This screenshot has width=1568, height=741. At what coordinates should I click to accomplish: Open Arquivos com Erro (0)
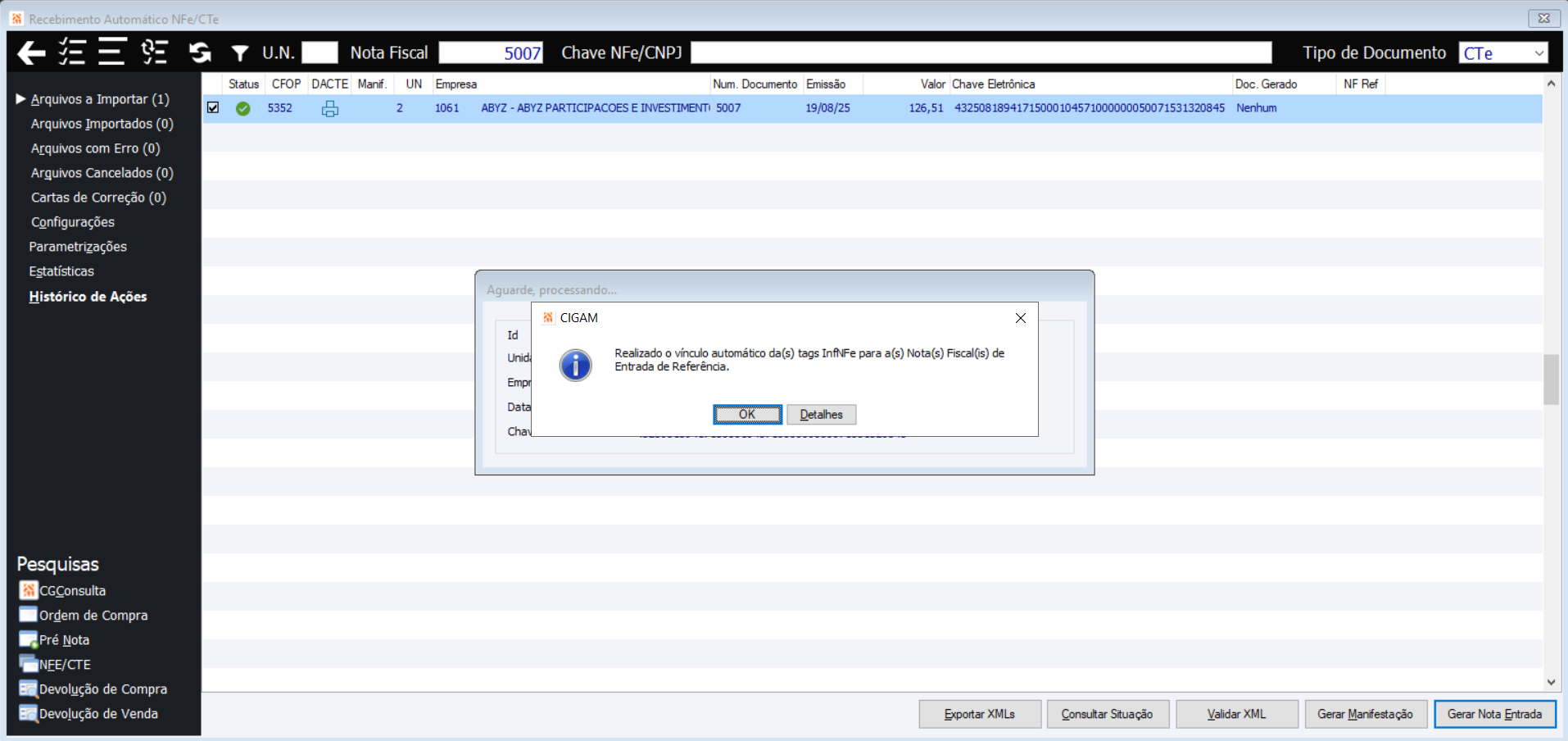tap(96, 148)
